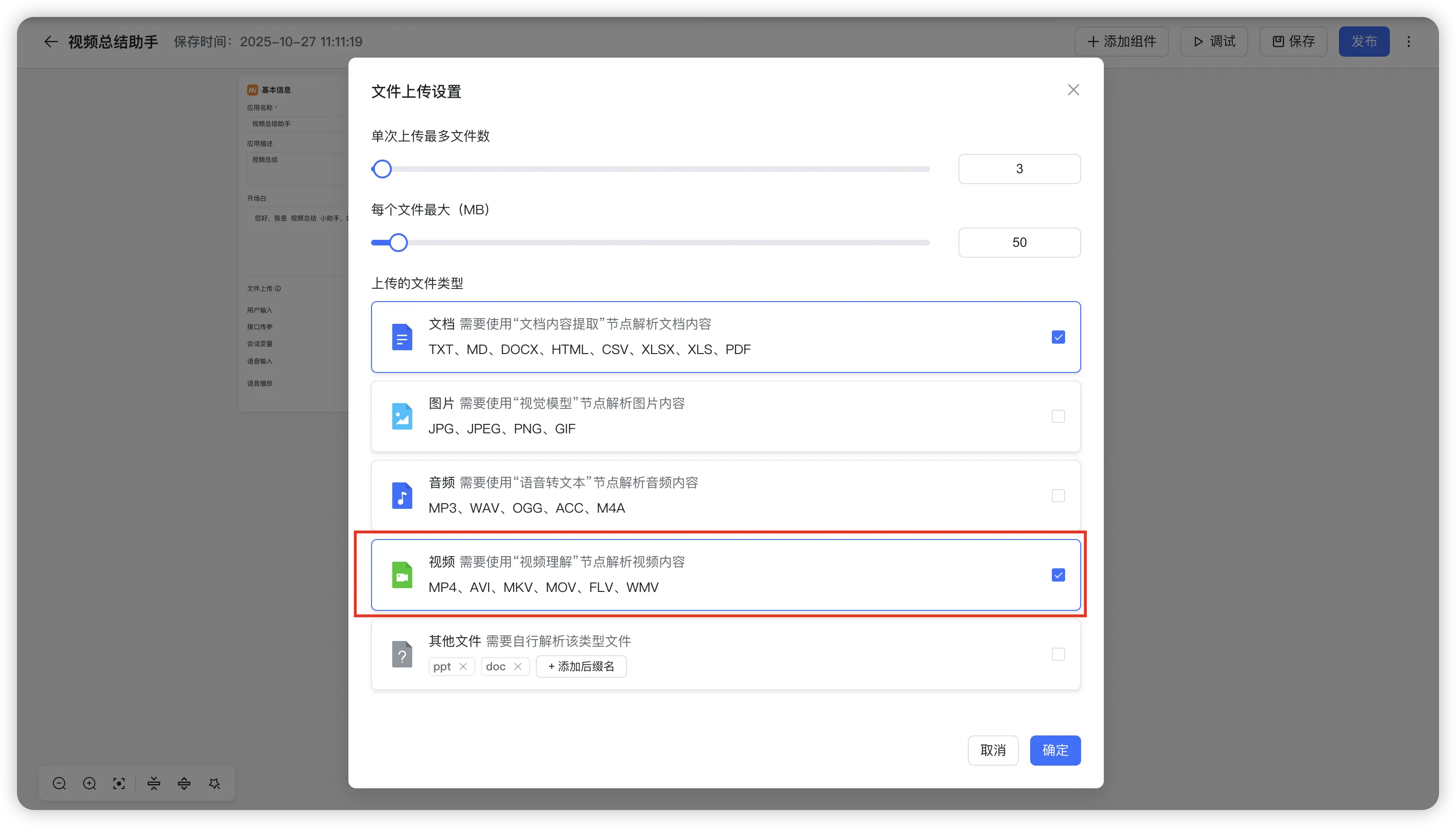Click the max file size slider handle
Screen dimensions: 1456x827
tap(398, 243)
